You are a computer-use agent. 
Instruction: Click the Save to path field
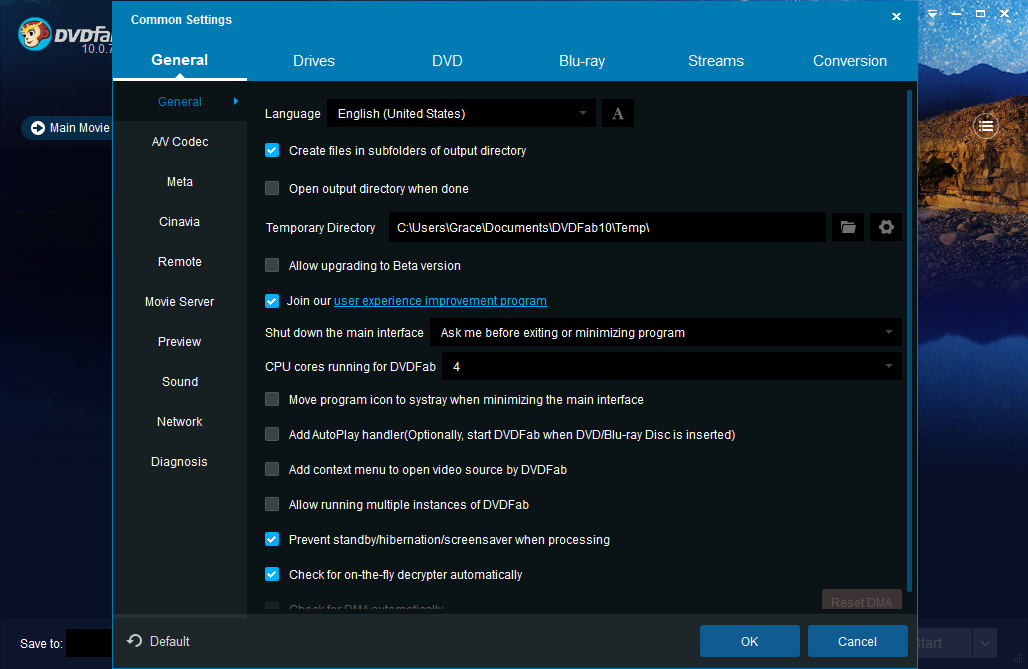(x=90, y=643)
